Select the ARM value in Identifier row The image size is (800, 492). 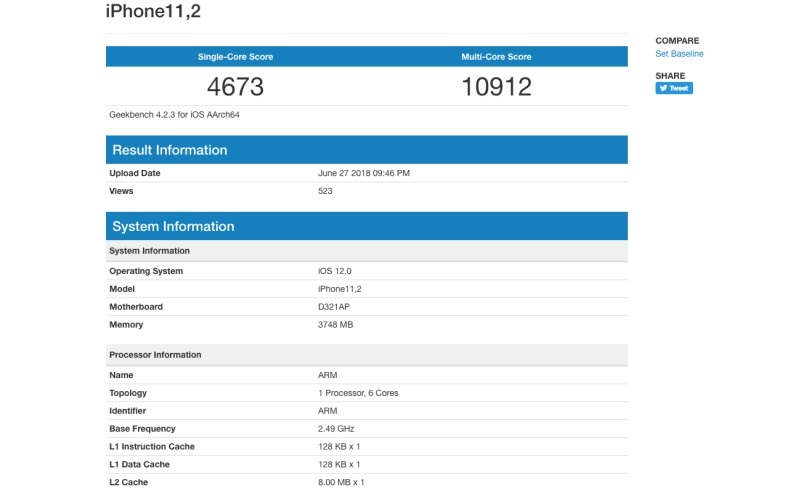pyautogui.click(x=327, y=411)
